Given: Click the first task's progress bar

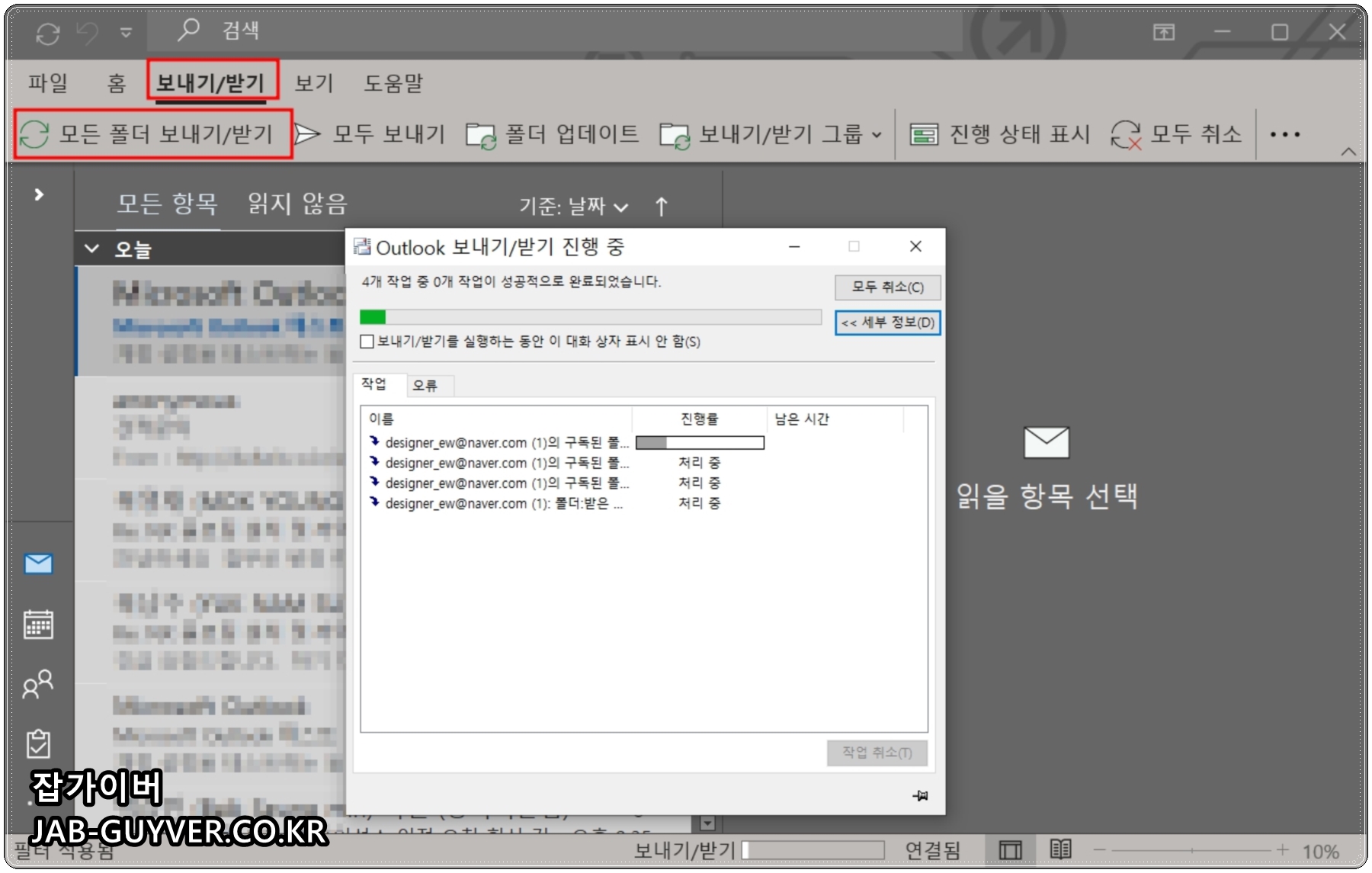Looking at the screenshot, I should pyautogui.click(x=700, y=442).
